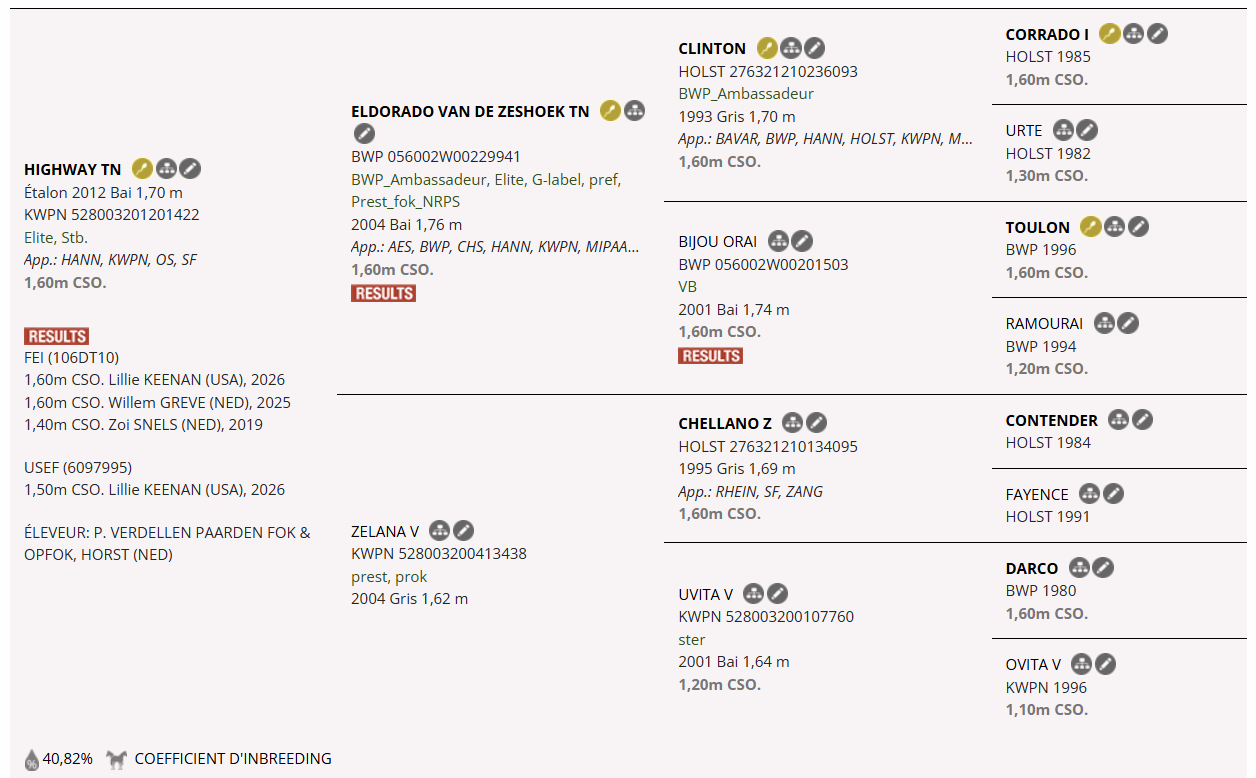Image resolution: width=1256 pixels, height=778 pixels.
Task: Click RESULTS badge under BIJOU ORAI
Action: (710, 355)
